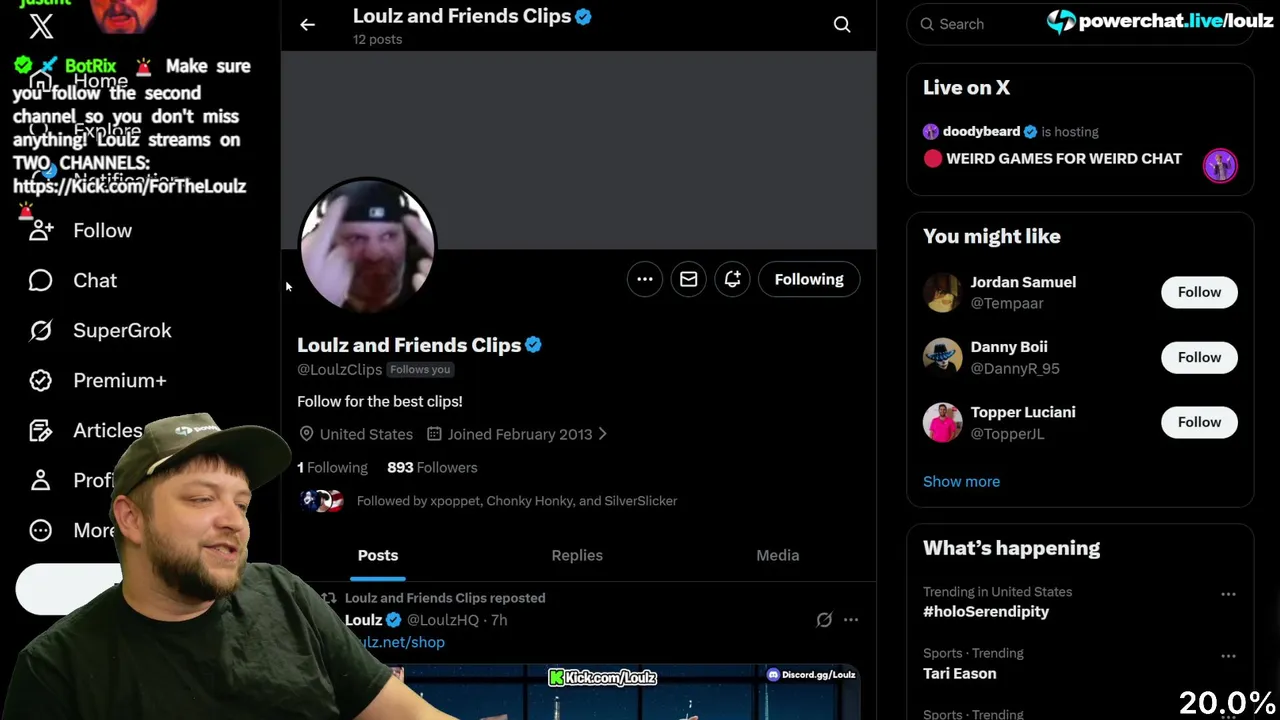Open the profile search magnifier icon
The image size is (1280, 720).
coord(842,24)
